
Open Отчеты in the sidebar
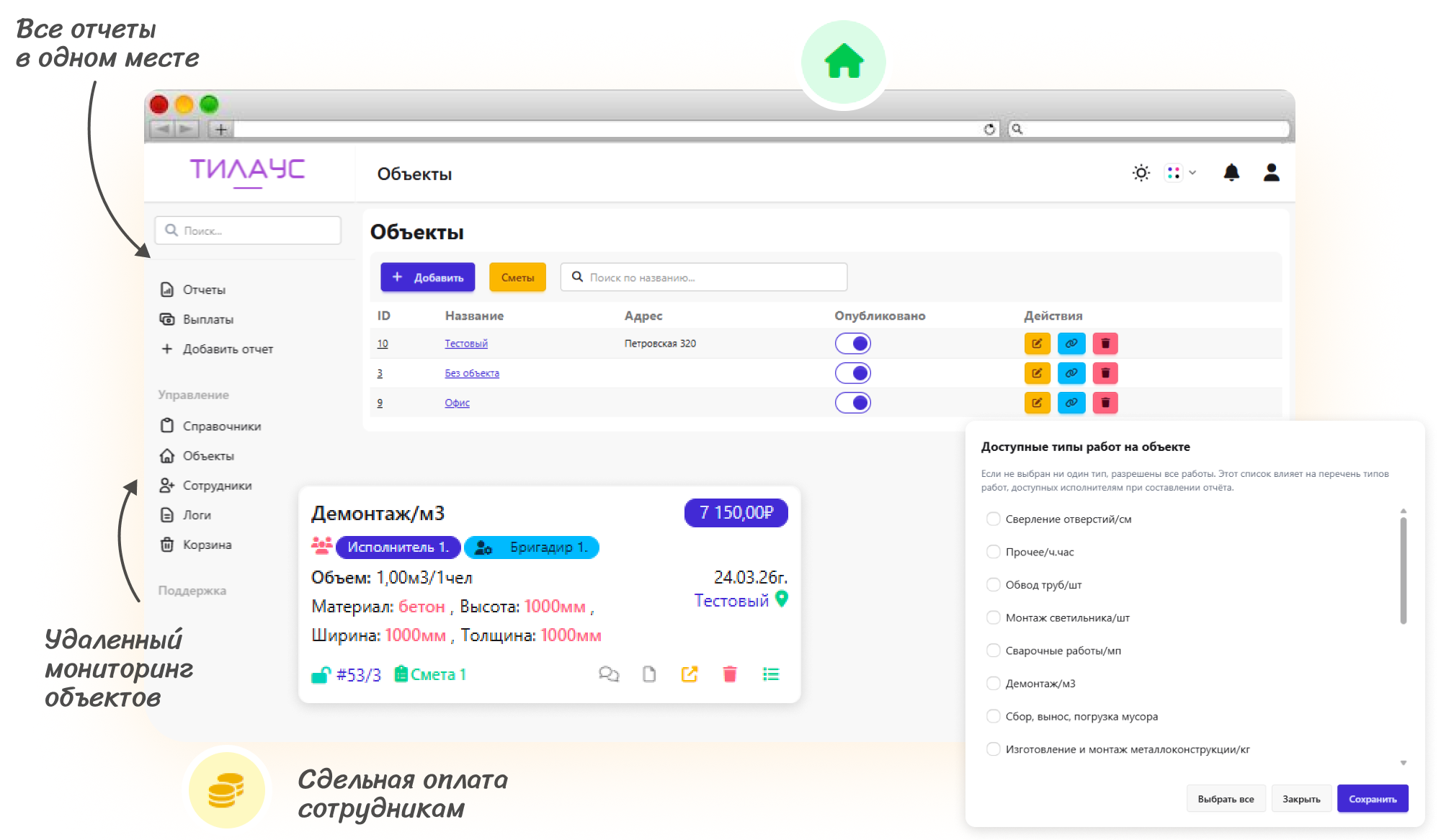point(193,290)
